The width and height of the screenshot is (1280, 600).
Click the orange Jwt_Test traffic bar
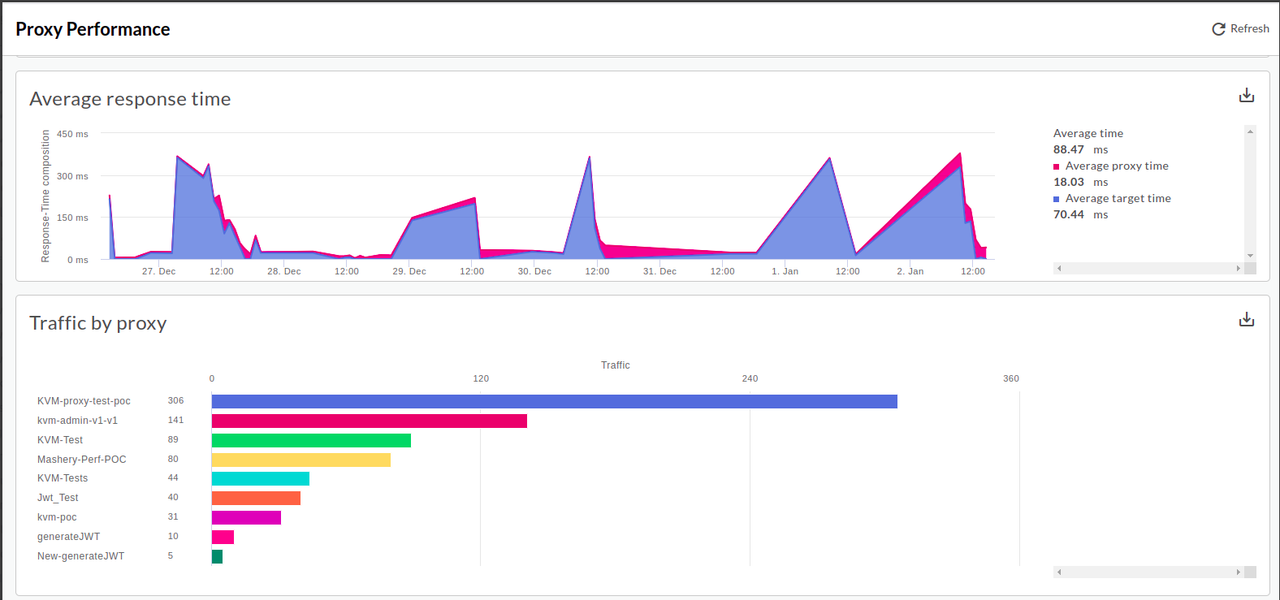pyautogui.click(x=256, y=498)
